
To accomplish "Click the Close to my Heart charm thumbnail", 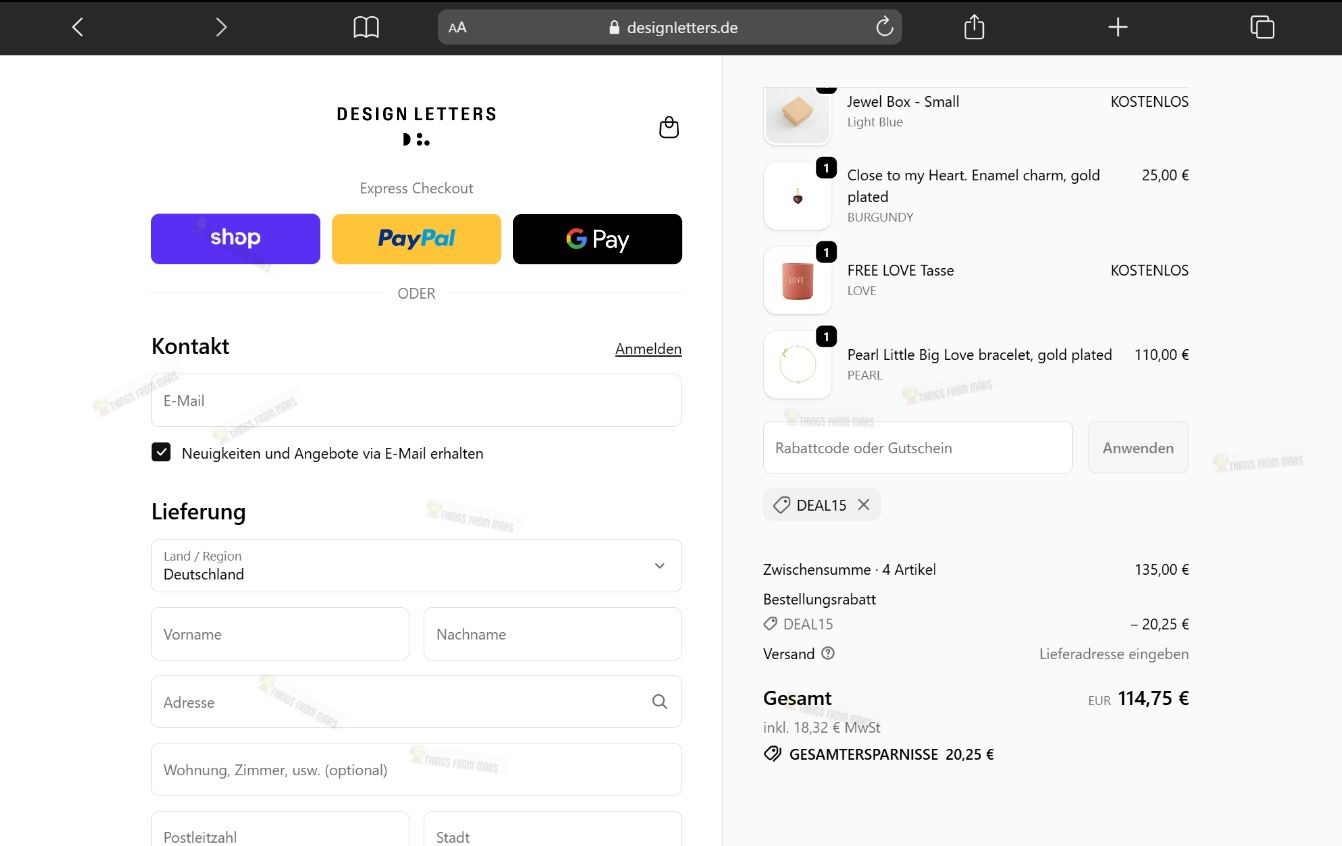I will pyautogui.click(x=797, y=196).
